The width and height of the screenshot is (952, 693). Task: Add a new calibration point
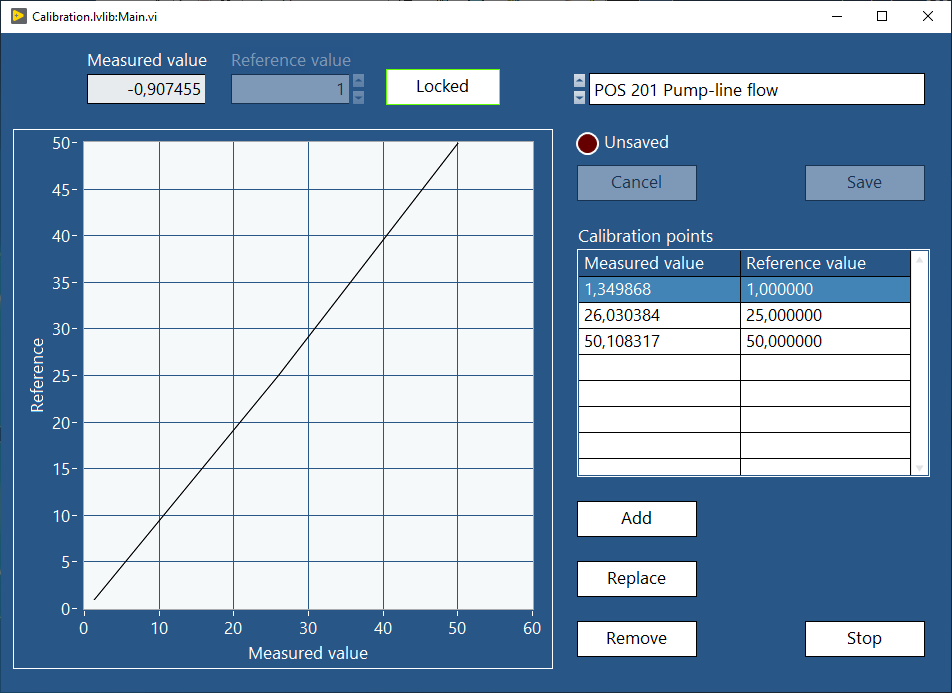(636, 519)
